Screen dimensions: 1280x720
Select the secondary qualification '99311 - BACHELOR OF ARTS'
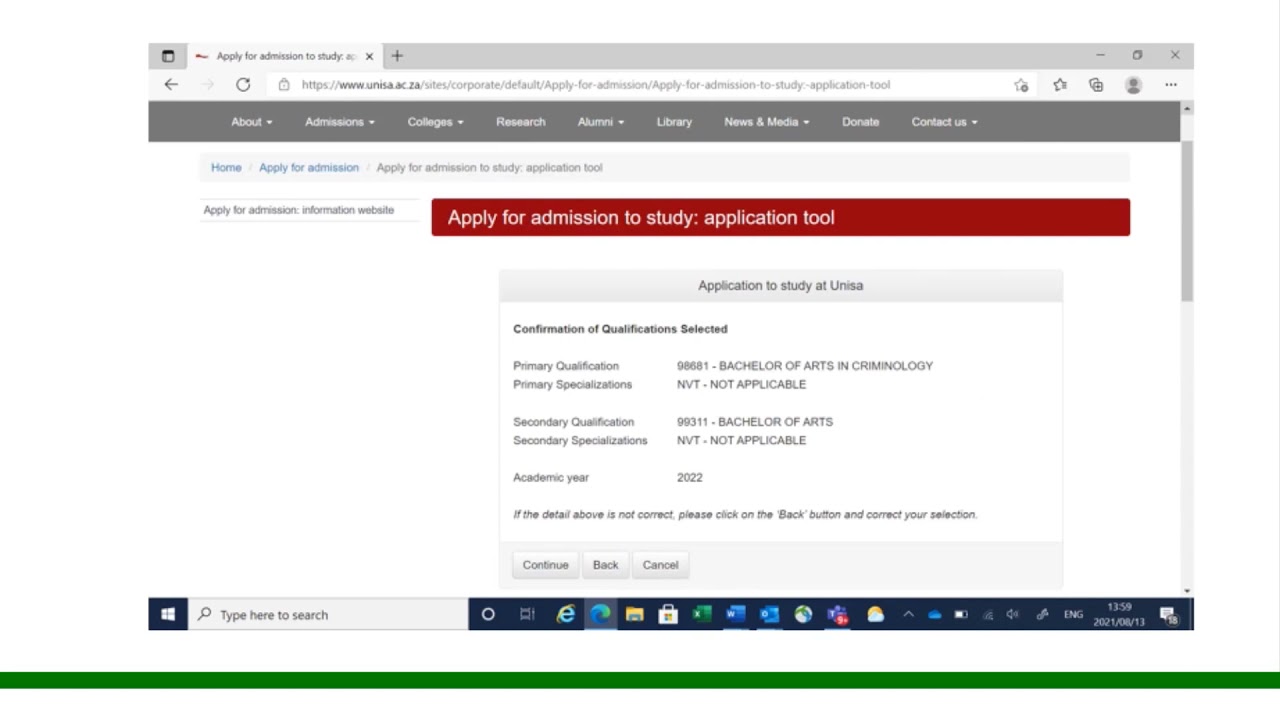tap(755, 422)
